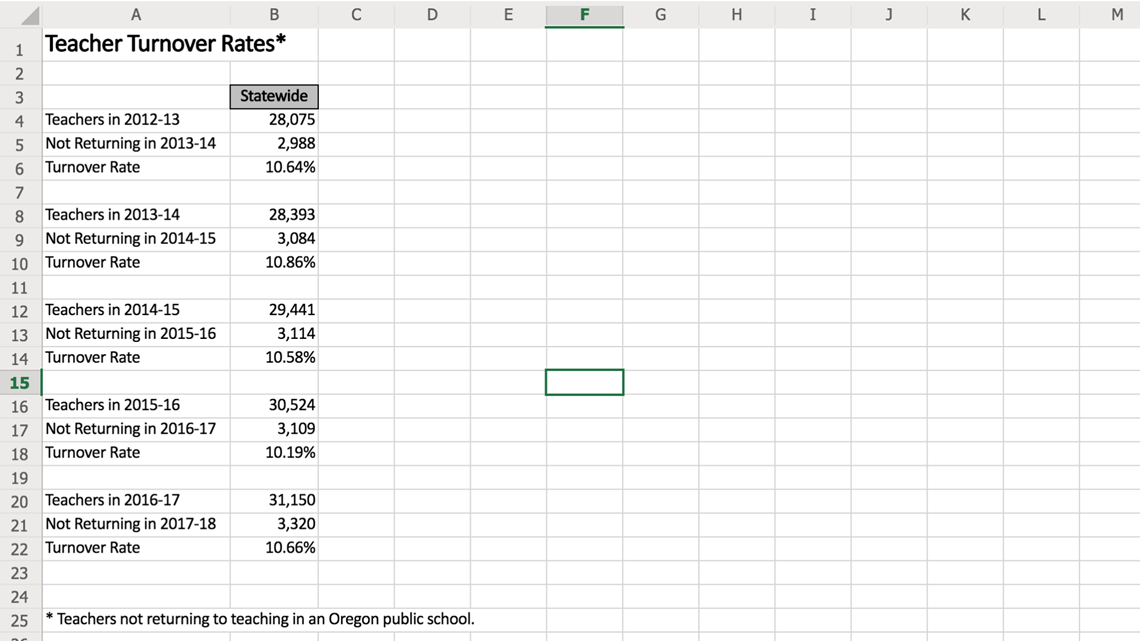Click 'Not Returning in 2015-16' label

click(x=131, y=334)
